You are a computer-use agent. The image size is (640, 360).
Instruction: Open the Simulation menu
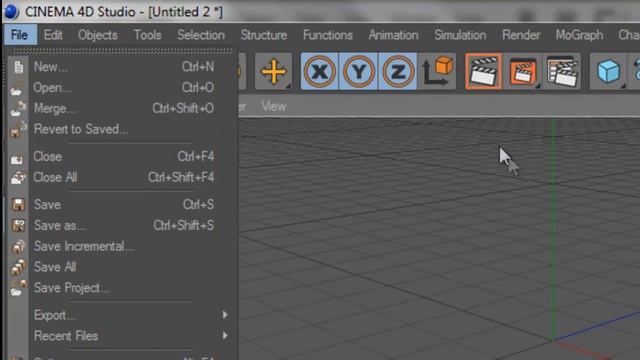pos(460,35)
